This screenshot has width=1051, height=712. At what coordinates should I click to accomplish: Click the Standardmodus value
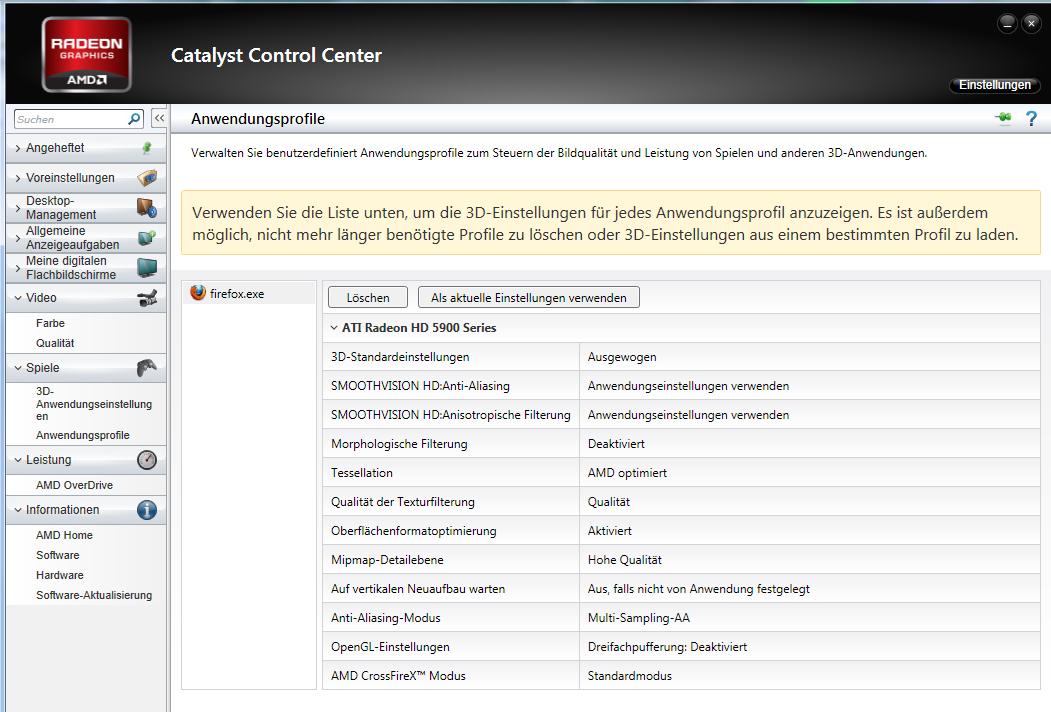[629, 676]
